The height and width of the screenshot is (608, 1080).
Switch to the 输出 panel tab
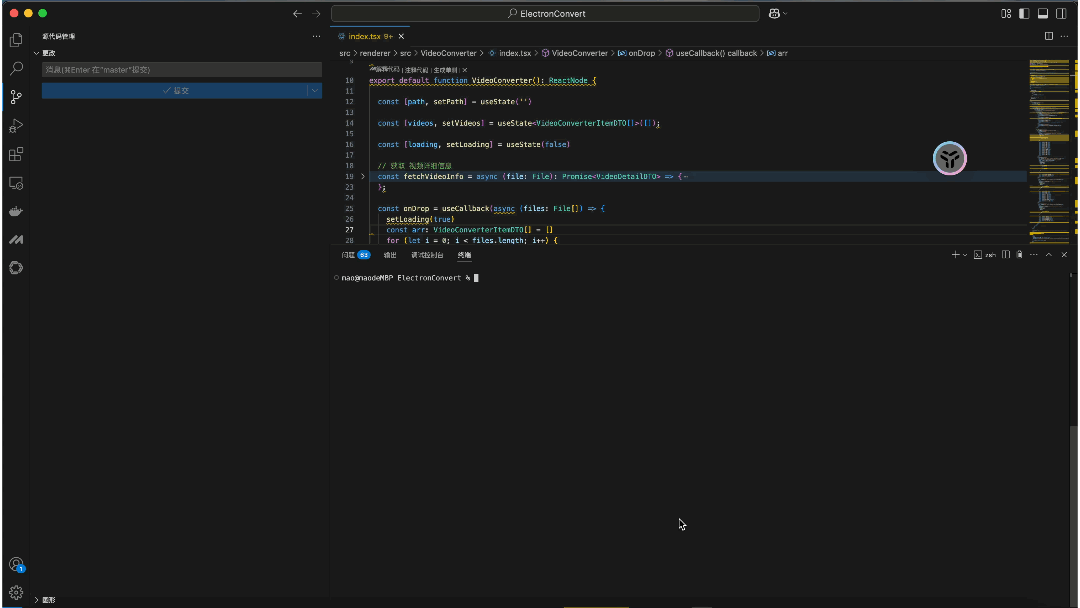[x=390, y=255]
